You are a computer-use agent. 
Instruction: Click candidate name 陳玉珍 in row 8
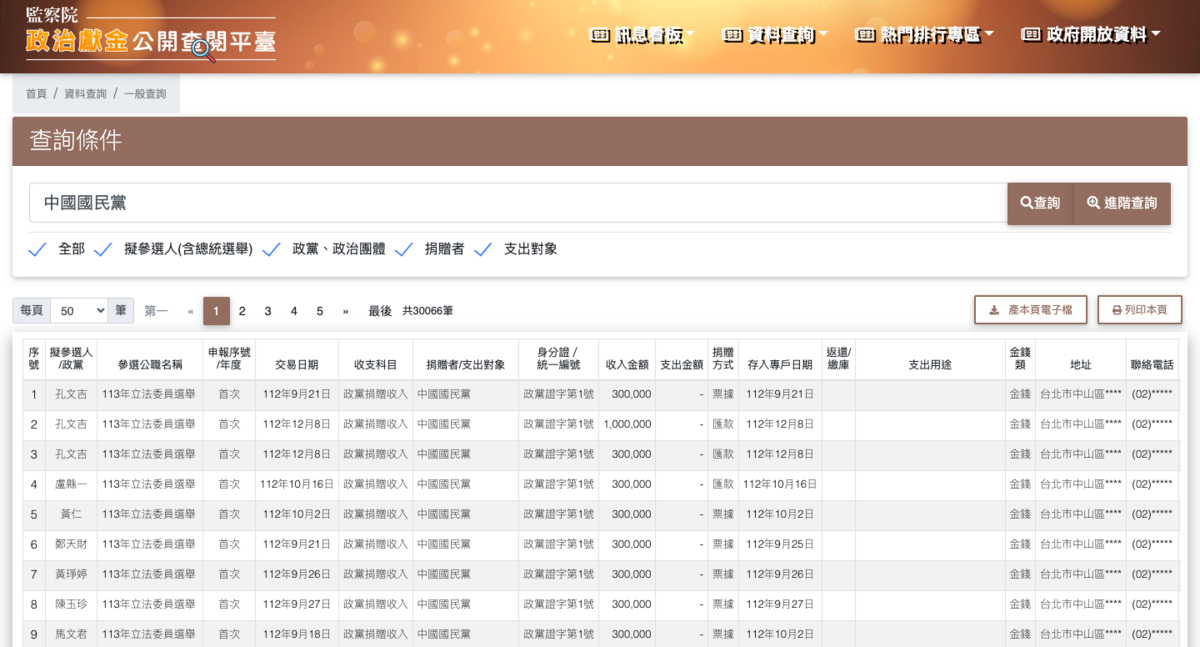(x=71, y=604)
